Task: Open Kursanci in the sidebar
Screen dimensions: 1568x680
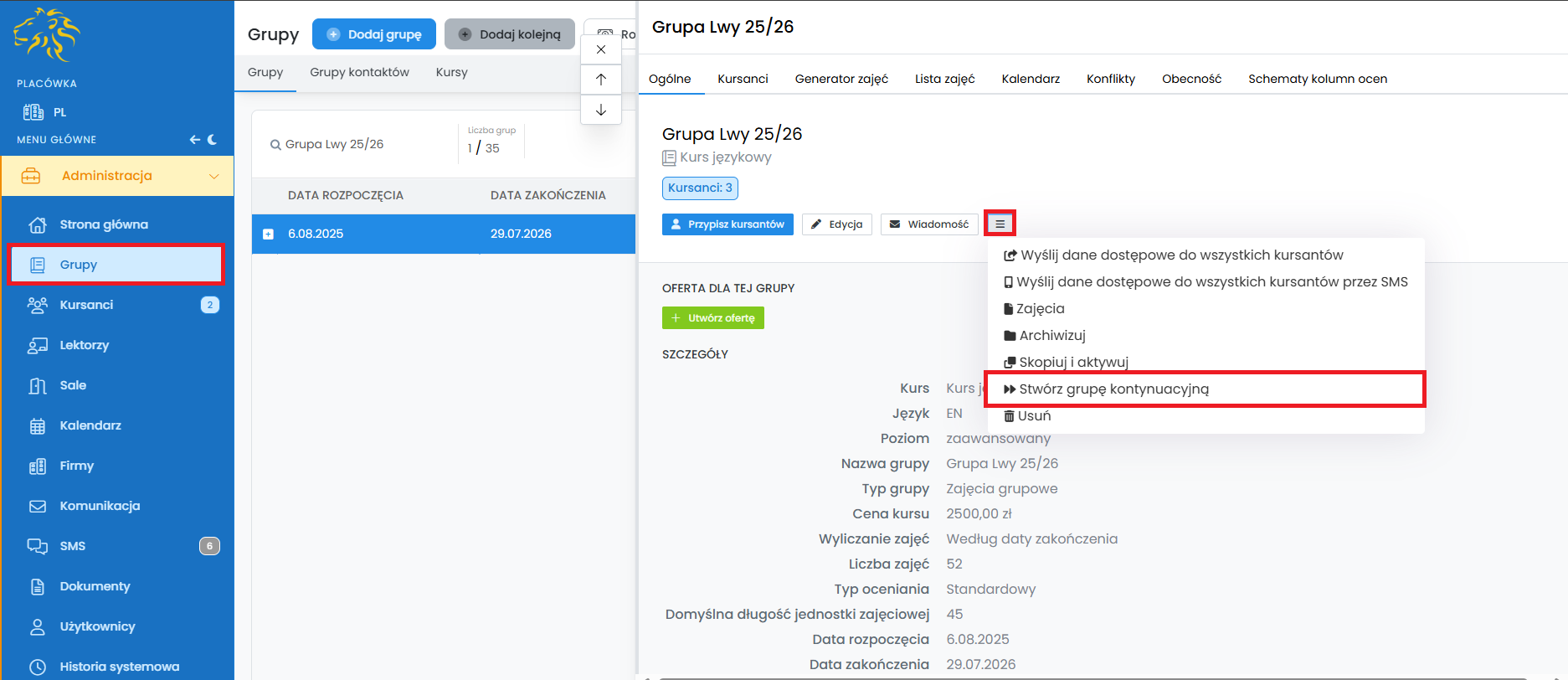Action: pos(86,305)
